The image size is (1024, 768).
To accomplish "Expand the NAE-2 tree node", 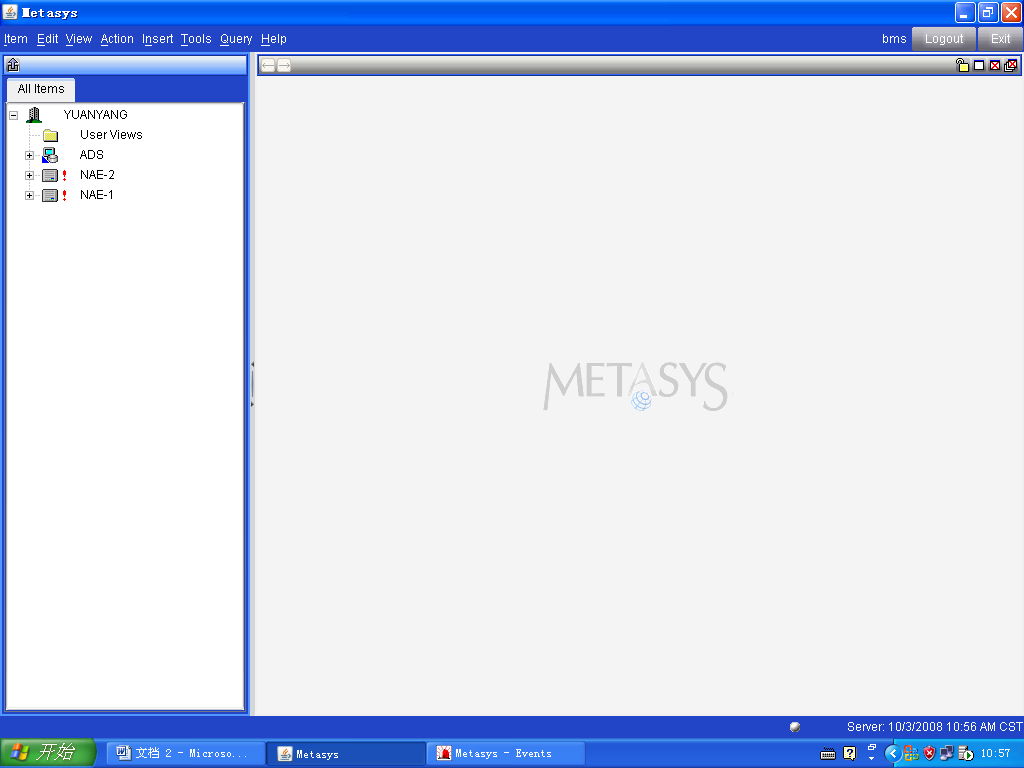I will pyautogui.click(x=30, y=175).
